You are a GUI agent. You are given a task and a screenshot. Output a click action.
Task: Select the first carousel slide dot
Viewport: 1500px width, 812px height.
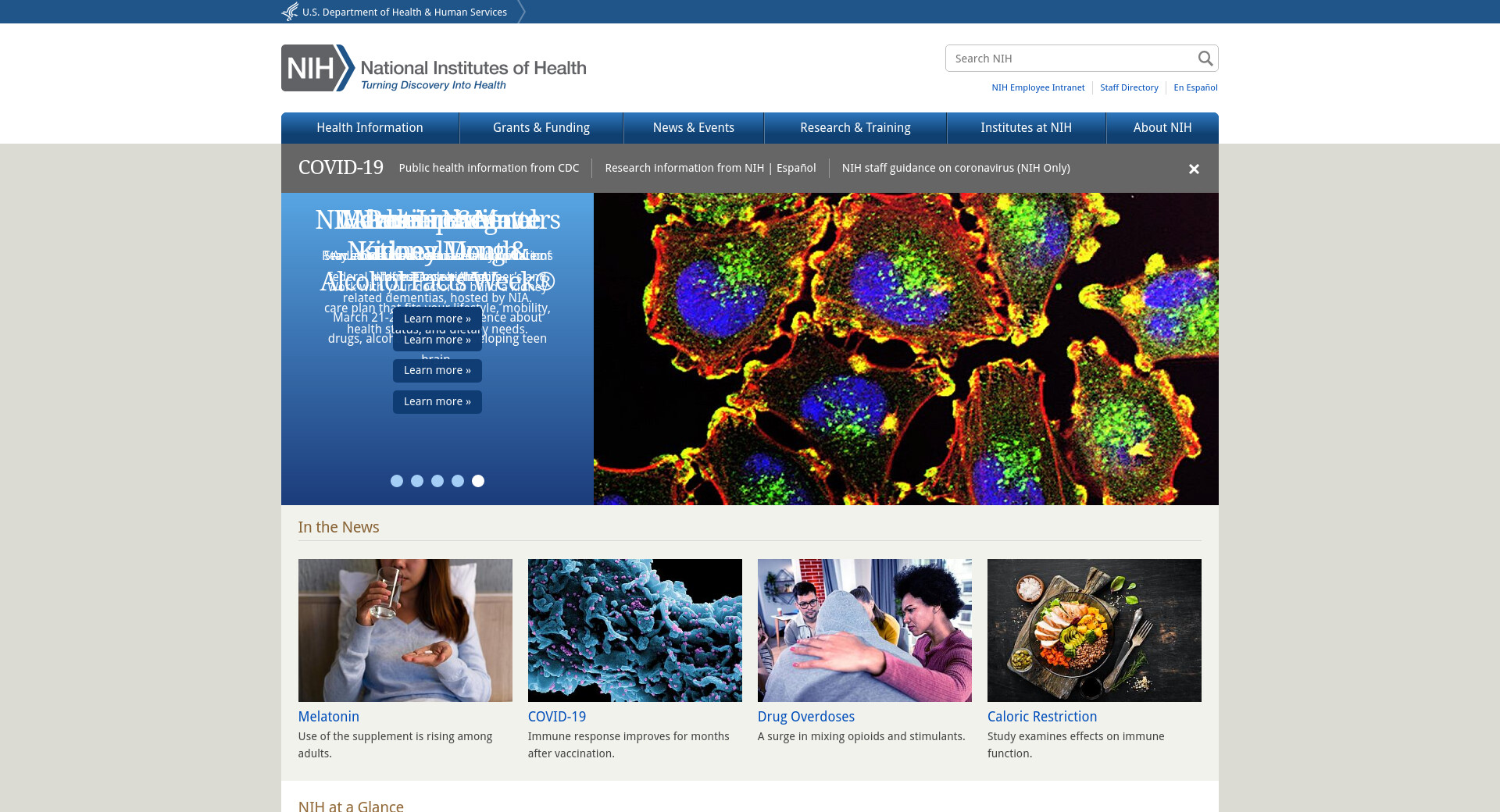pos(397,481)
